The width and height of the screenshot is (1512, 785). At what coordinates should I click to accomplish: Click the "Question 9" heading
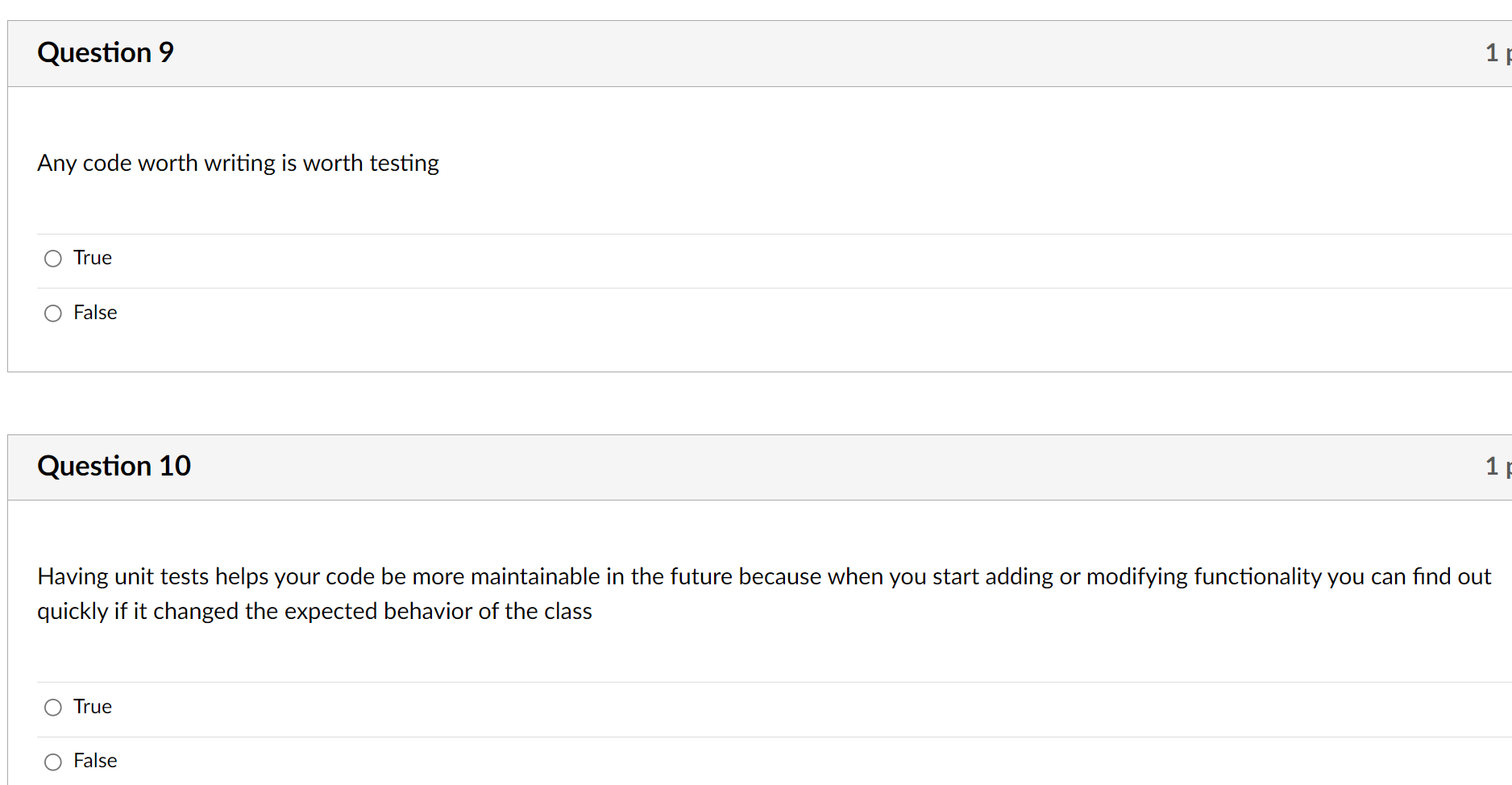point(106,53)
